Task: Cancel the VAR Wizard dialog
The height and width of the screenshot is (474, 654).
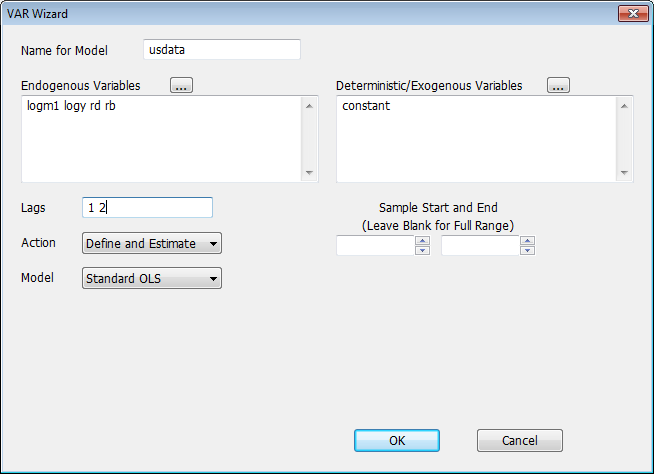Action: [519, 440]
